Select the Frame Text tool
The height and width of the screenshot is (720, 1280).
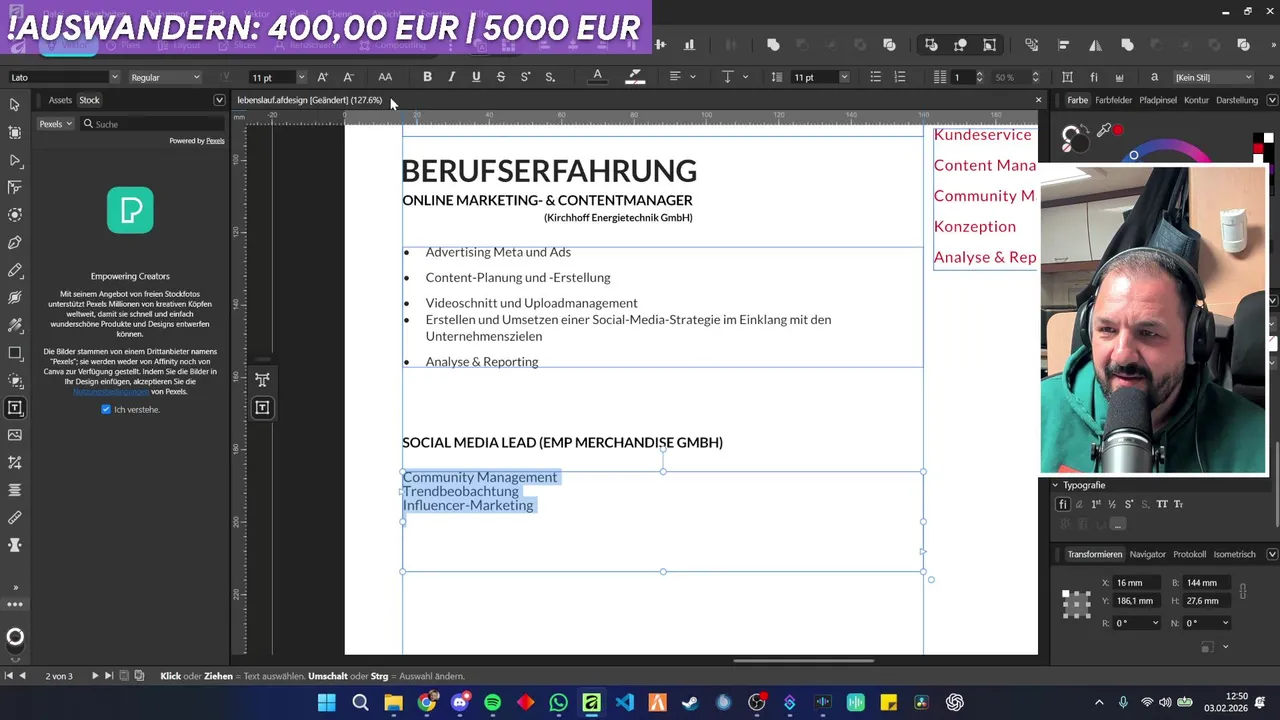pyautogui.click(x=15, y=408)
